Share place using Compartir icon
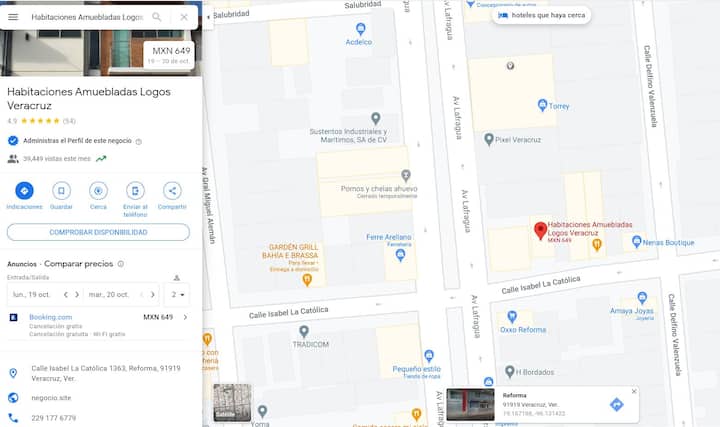The image size is (720, 427). 172,191
